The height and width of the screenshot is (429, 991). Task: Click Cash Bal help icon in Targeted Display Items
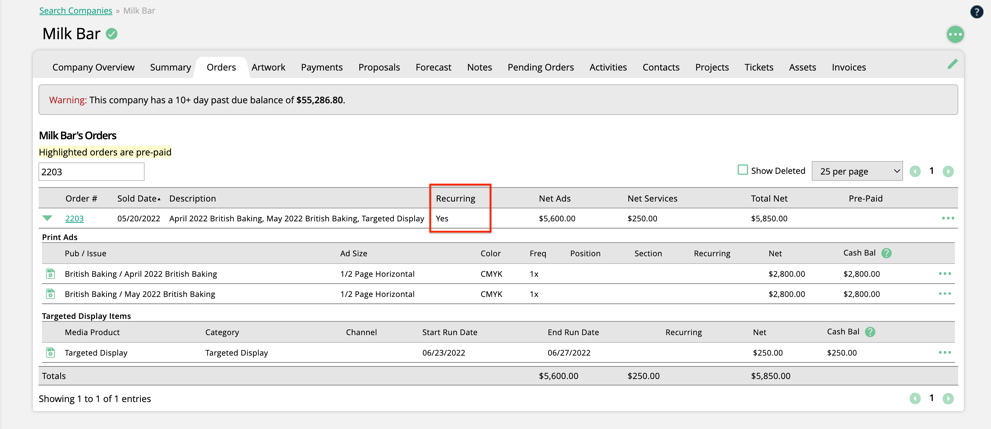tap(870, 332)
